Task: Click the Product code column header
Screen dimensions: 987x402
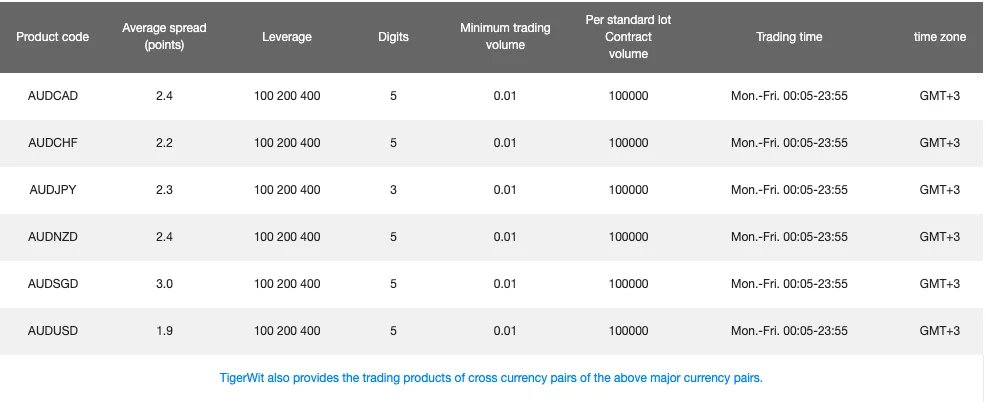Action: (52, 37)
